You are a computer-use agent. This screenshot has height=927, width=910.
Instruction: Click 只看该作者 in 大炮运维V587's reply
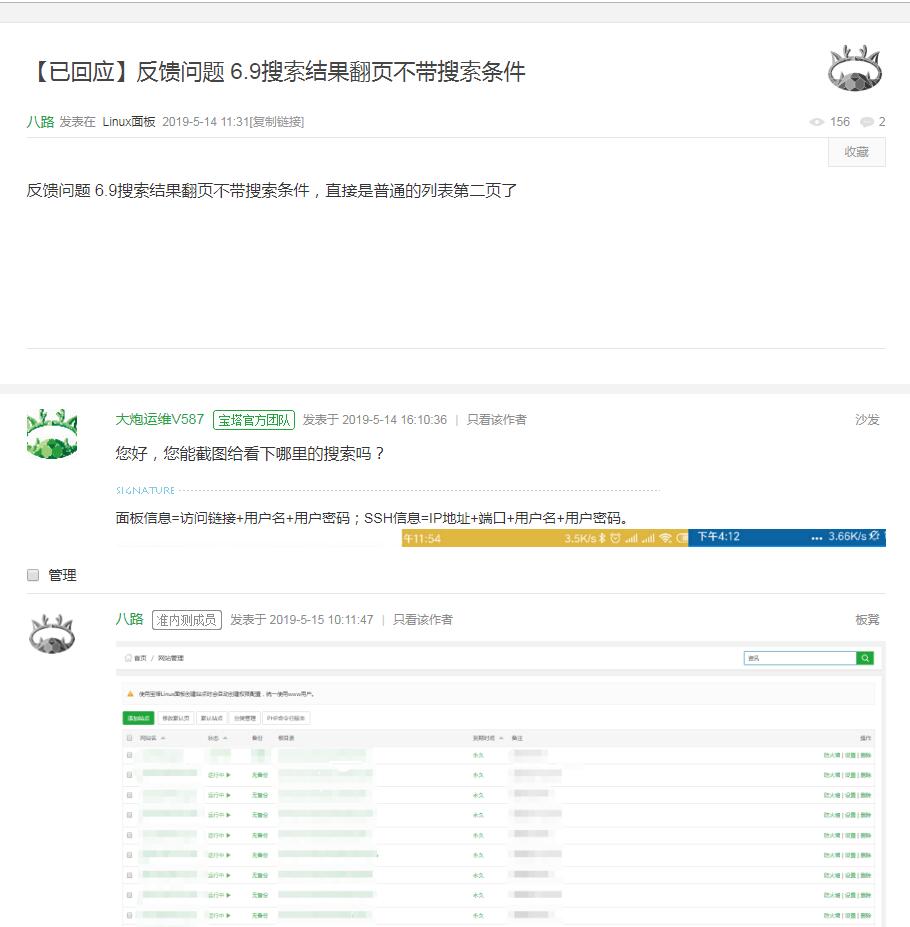click(497, 420)
